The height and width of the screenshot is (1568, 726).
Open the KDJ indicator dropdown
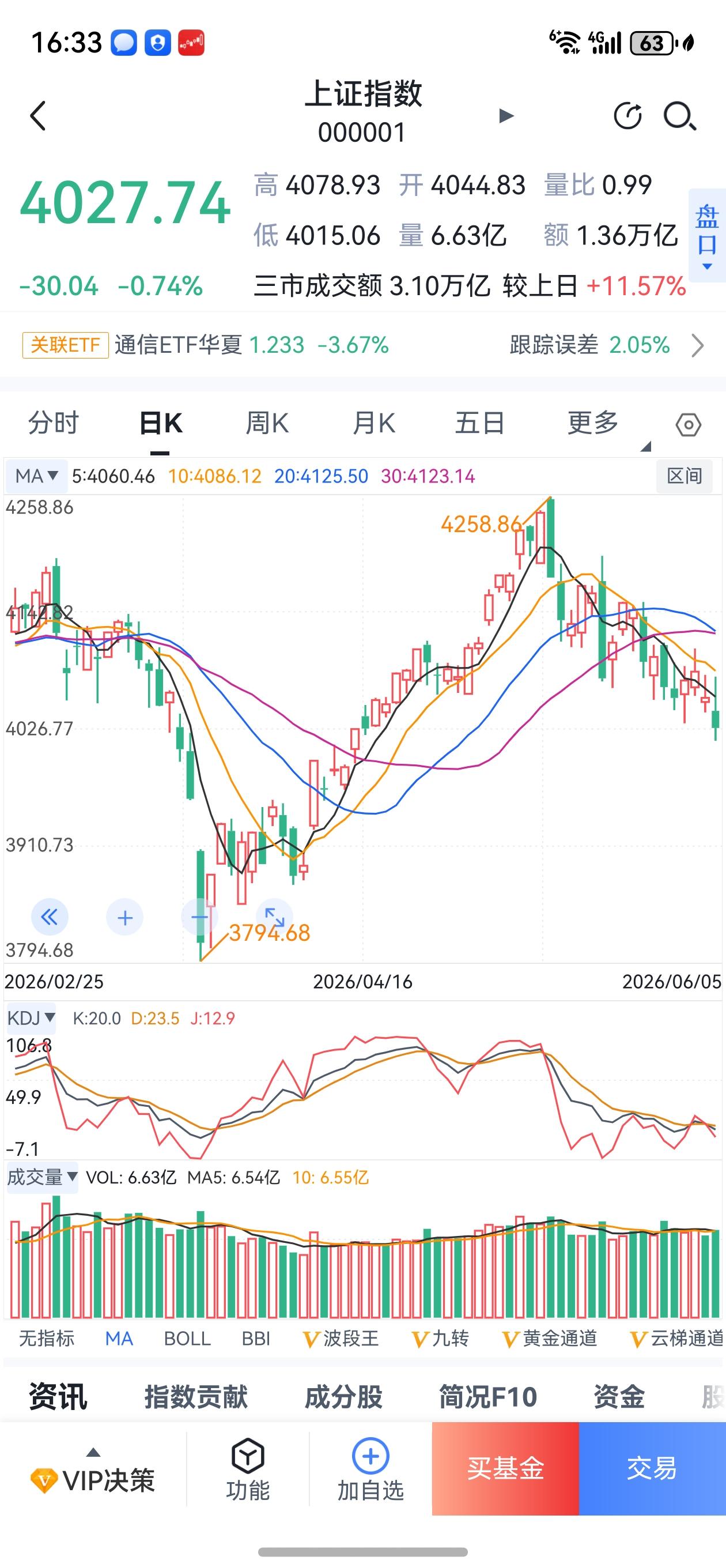(31, 1017)
